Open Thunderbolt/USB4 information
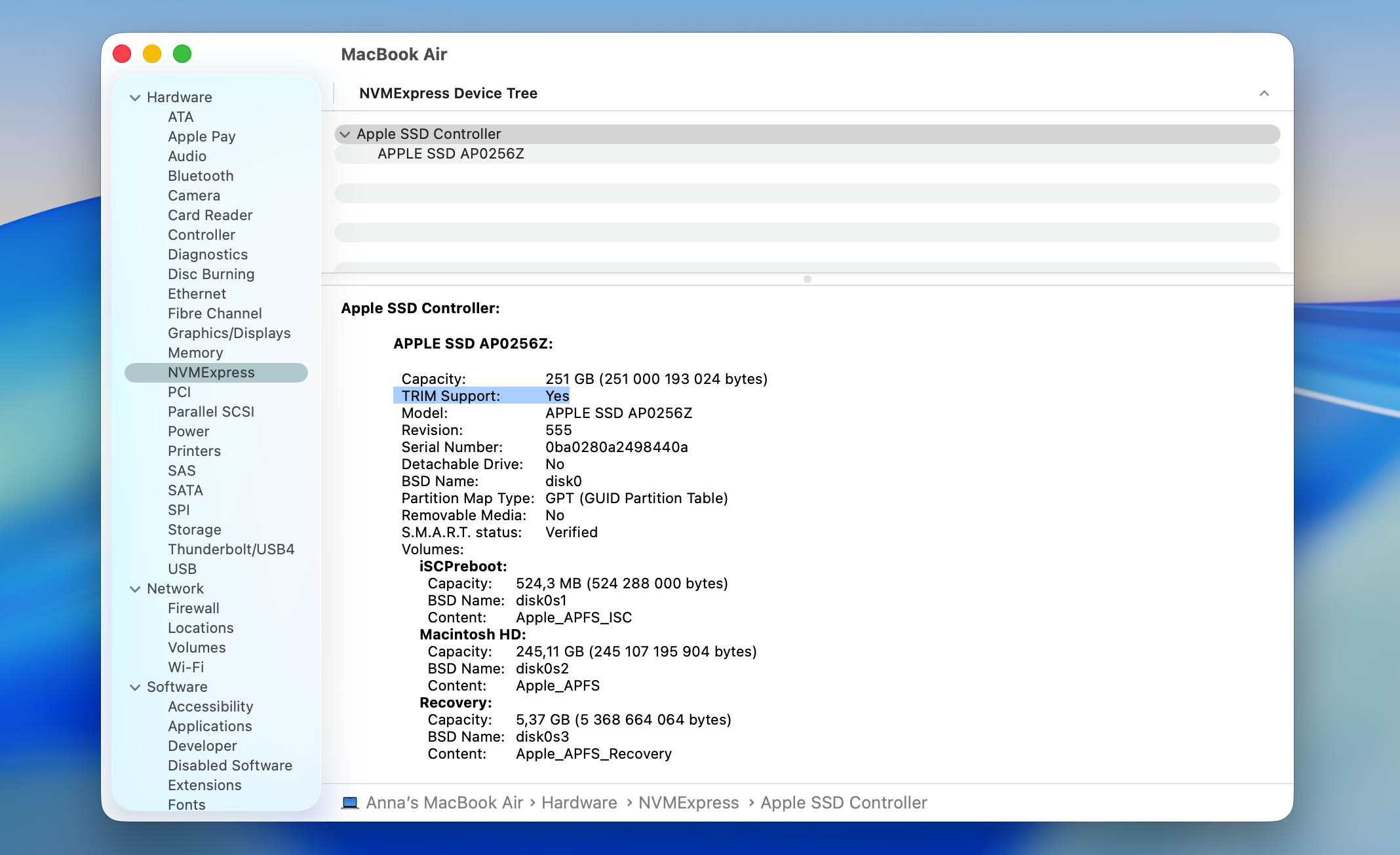The height and width of the screenshot is (855, 1400). click(x=231, y=550)
